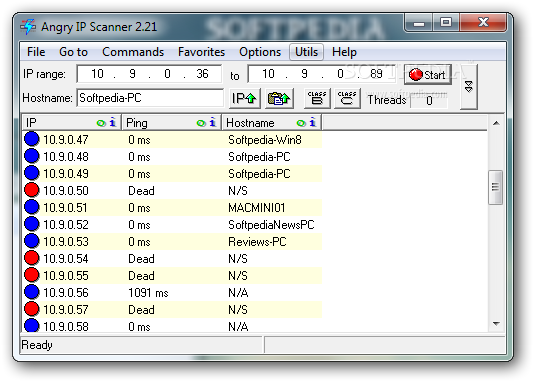Click the Angry IP Scanner title bar icon

coord(28,27)
